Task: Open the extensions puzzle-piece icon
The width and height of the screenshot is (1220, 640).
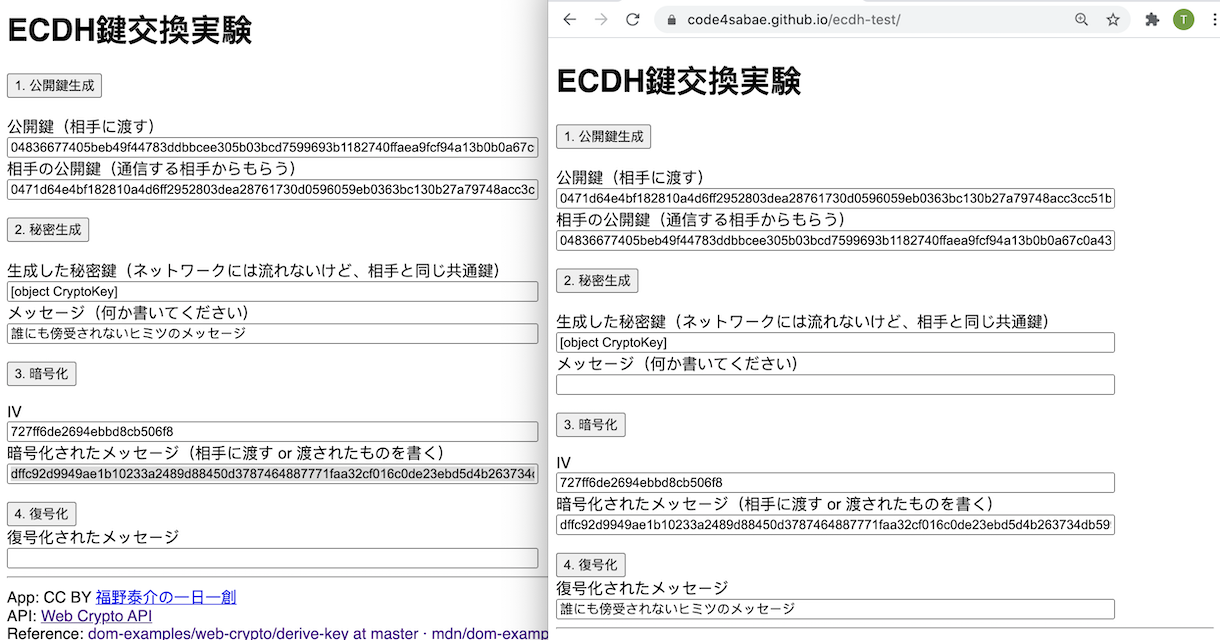Action: coord(1150,18)
